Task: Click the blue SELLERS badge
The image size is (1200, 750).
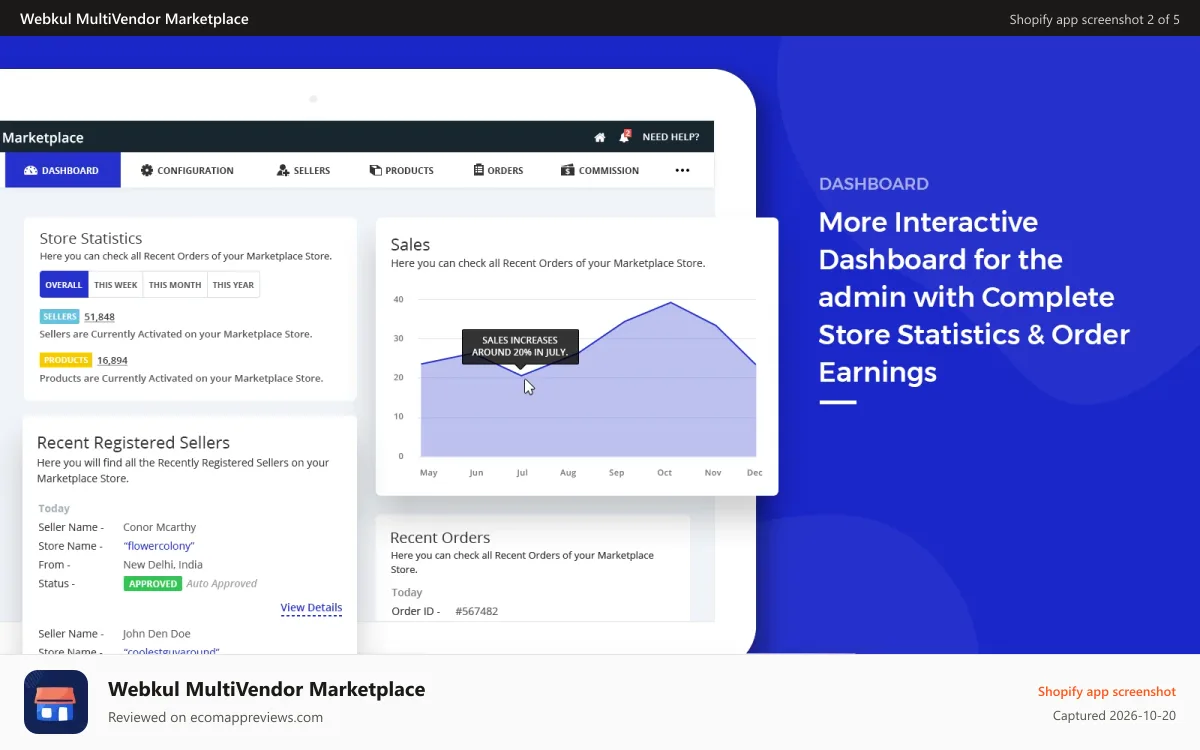Action: [x=60, y=317]
